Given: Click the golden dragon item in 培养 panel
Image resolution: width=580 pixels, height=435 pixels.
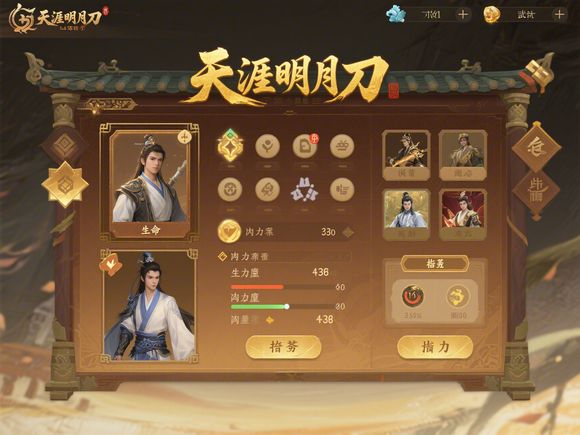Looking at the screenshot, I should (x=458, y=297).
